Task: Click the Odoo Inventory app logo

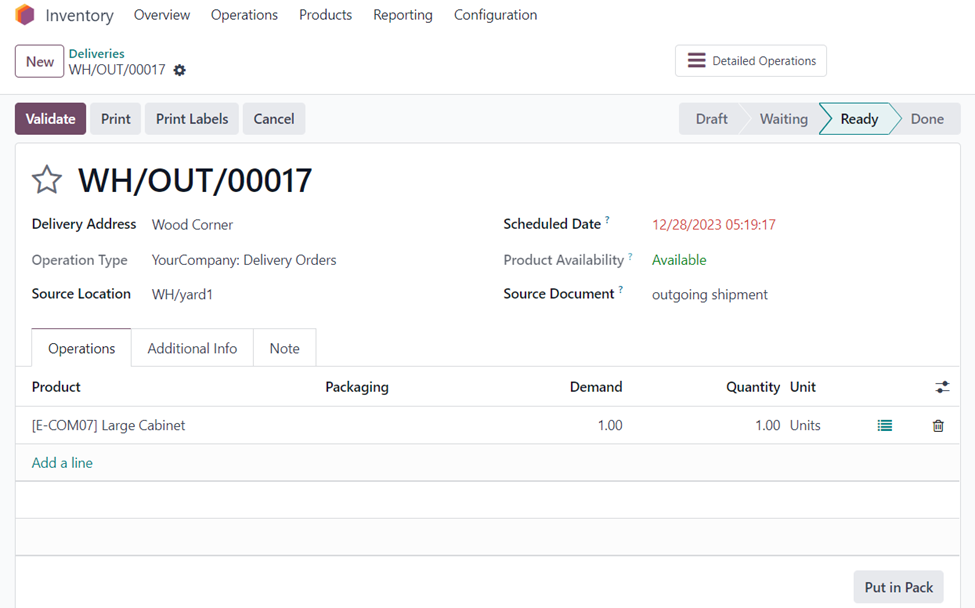Action: tap(25, 15)
